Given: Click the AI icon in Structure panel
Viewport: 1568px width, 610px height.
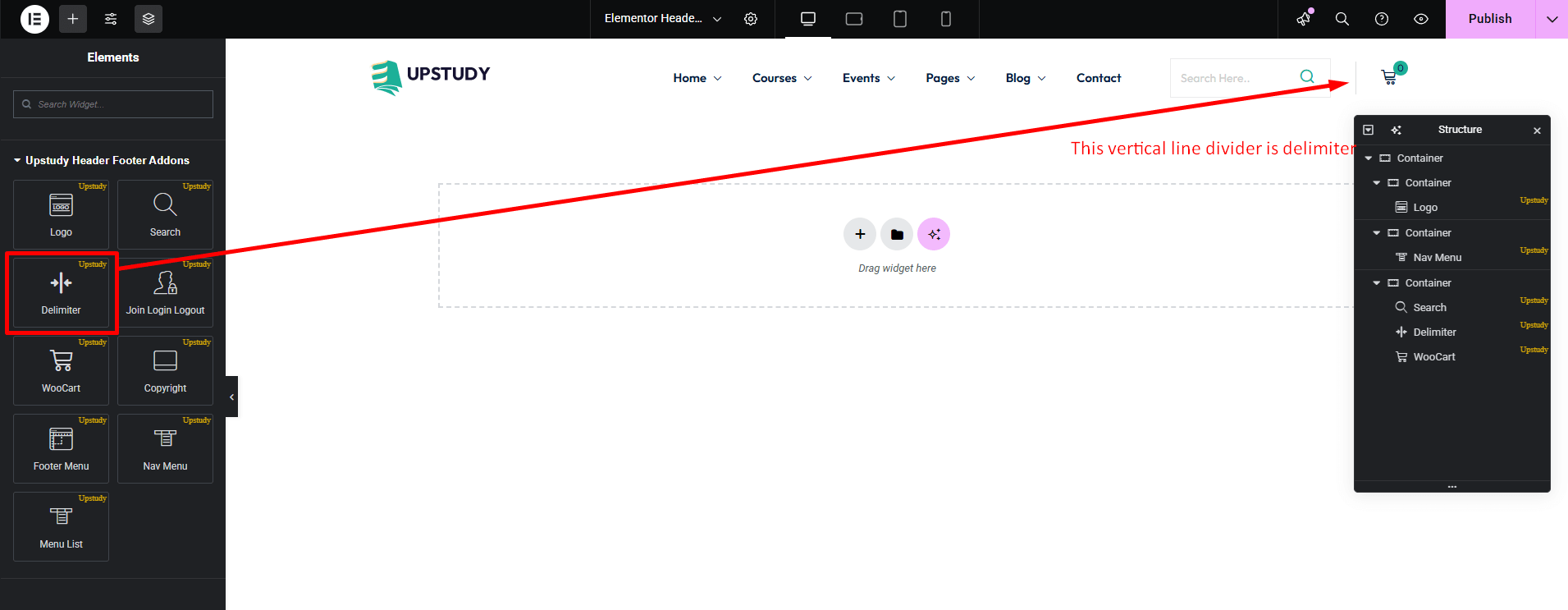Looking at the screenshot, I should 1396,130.
